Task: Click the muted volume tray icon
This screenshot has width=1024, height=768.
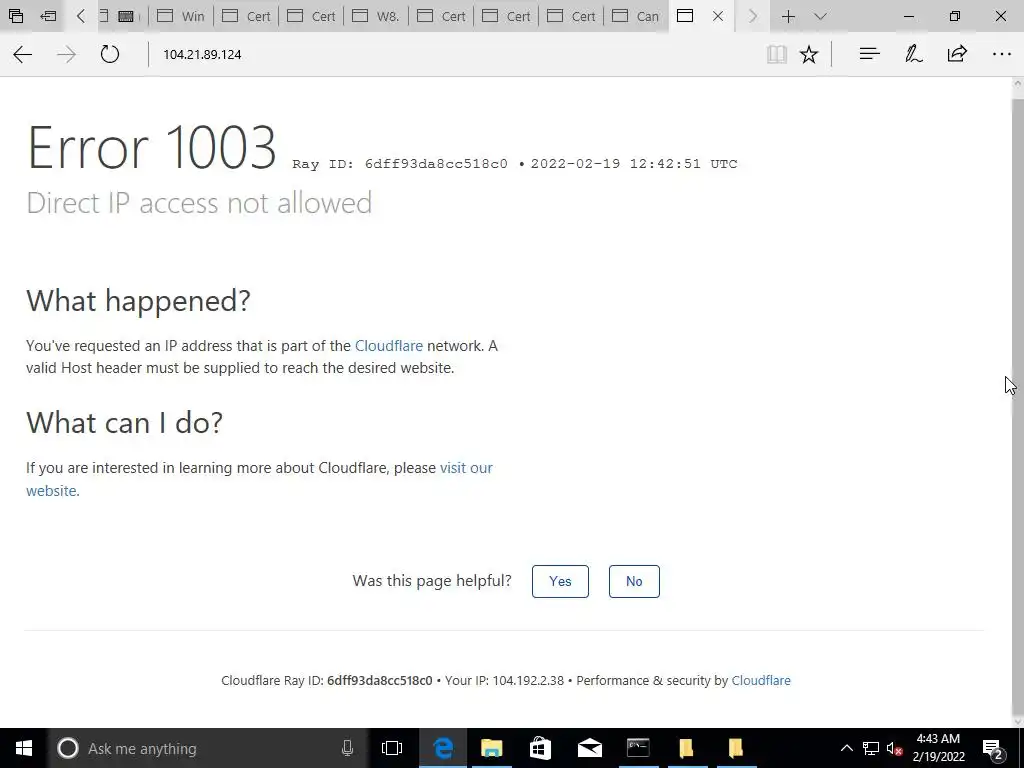Action: coord(895,748)
